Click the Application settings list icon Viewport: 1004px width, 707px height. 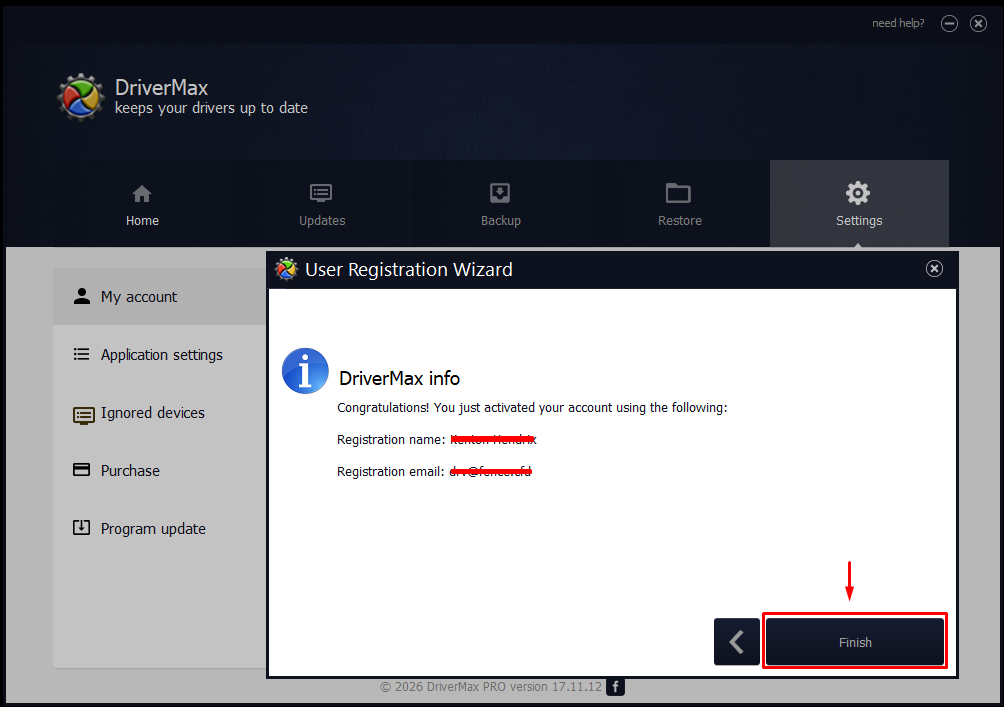[81, 354]
